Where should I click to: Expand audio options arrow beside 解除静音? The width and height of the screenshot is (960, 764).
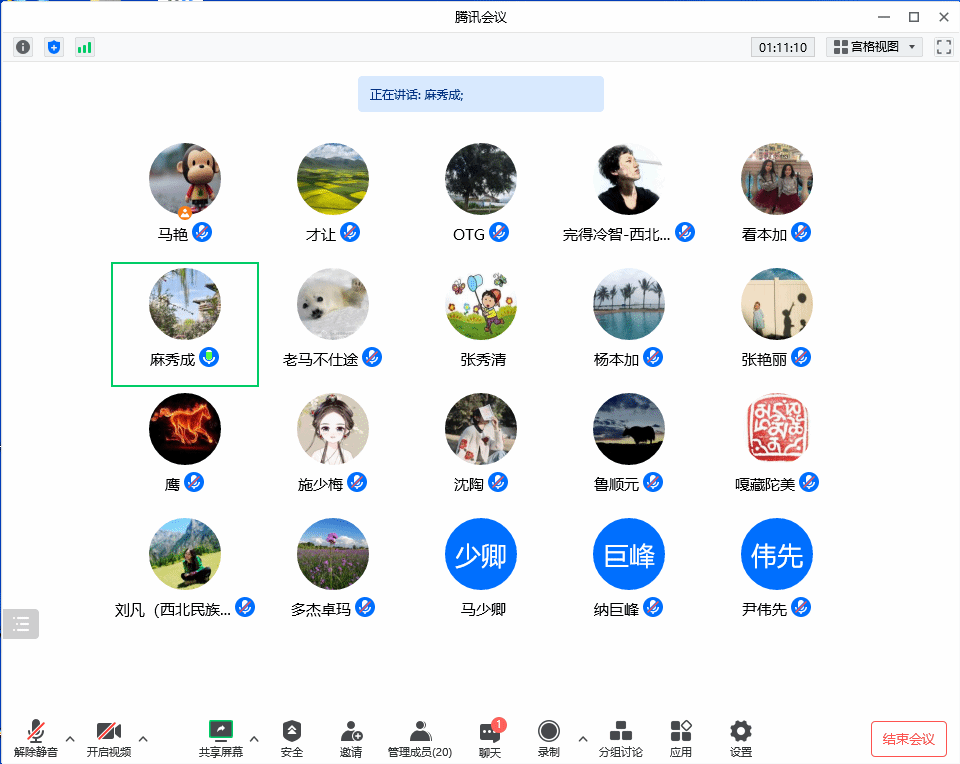70,739
